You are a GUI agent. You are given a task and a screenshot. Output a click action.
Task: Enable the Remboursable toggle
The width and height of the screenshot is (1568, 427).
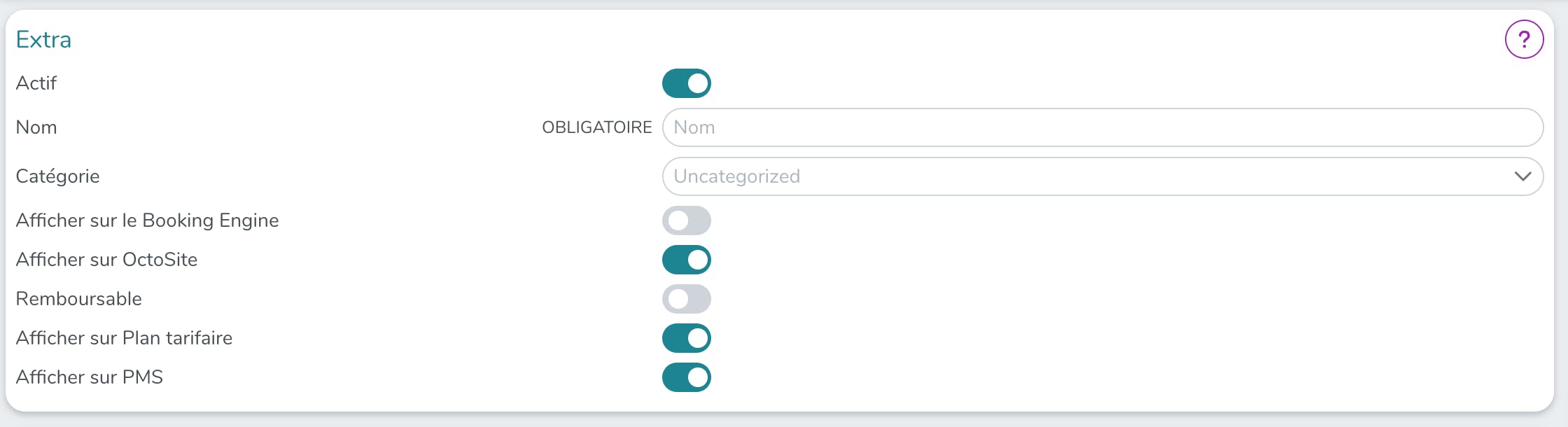coord(686,299)
